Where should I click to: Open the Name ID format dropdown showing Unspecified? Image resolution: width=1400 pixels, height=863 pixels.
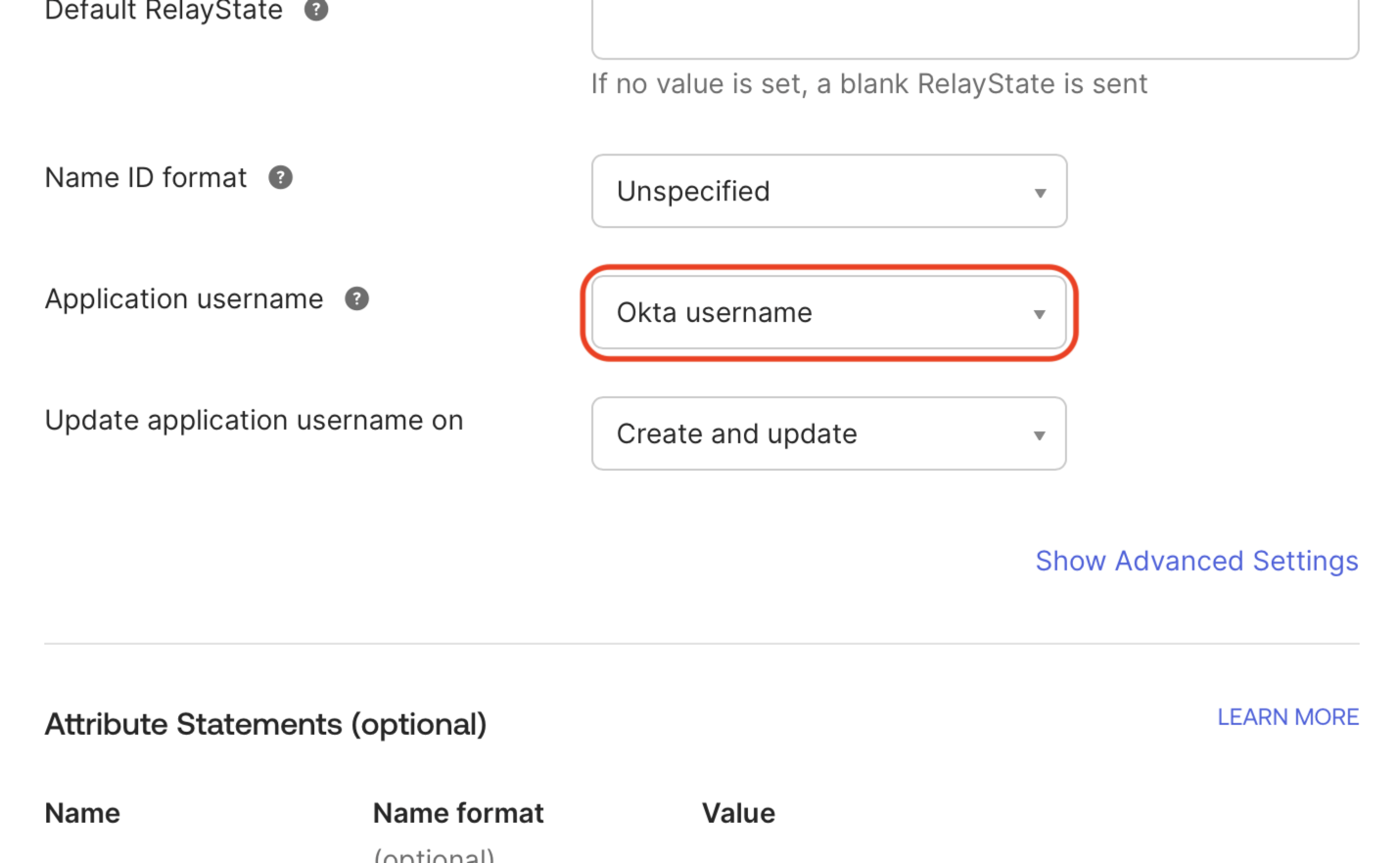(828, 191)
